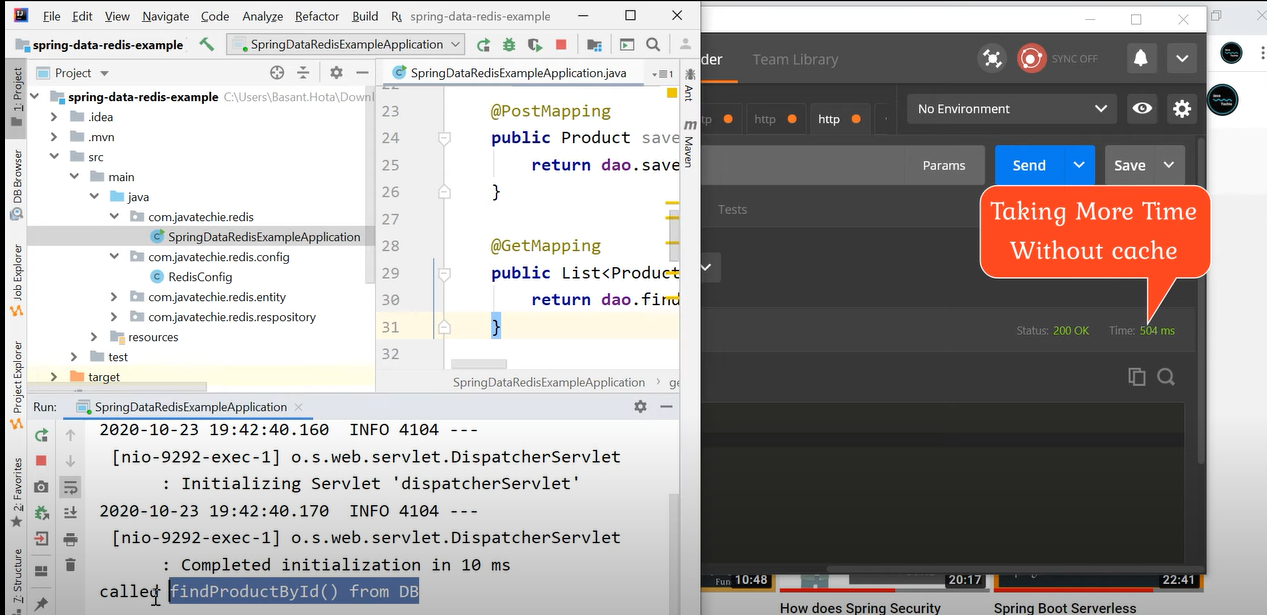Rerun application in the Run panel
This screenshot has height=615, width=1267.
coord(41,435)
